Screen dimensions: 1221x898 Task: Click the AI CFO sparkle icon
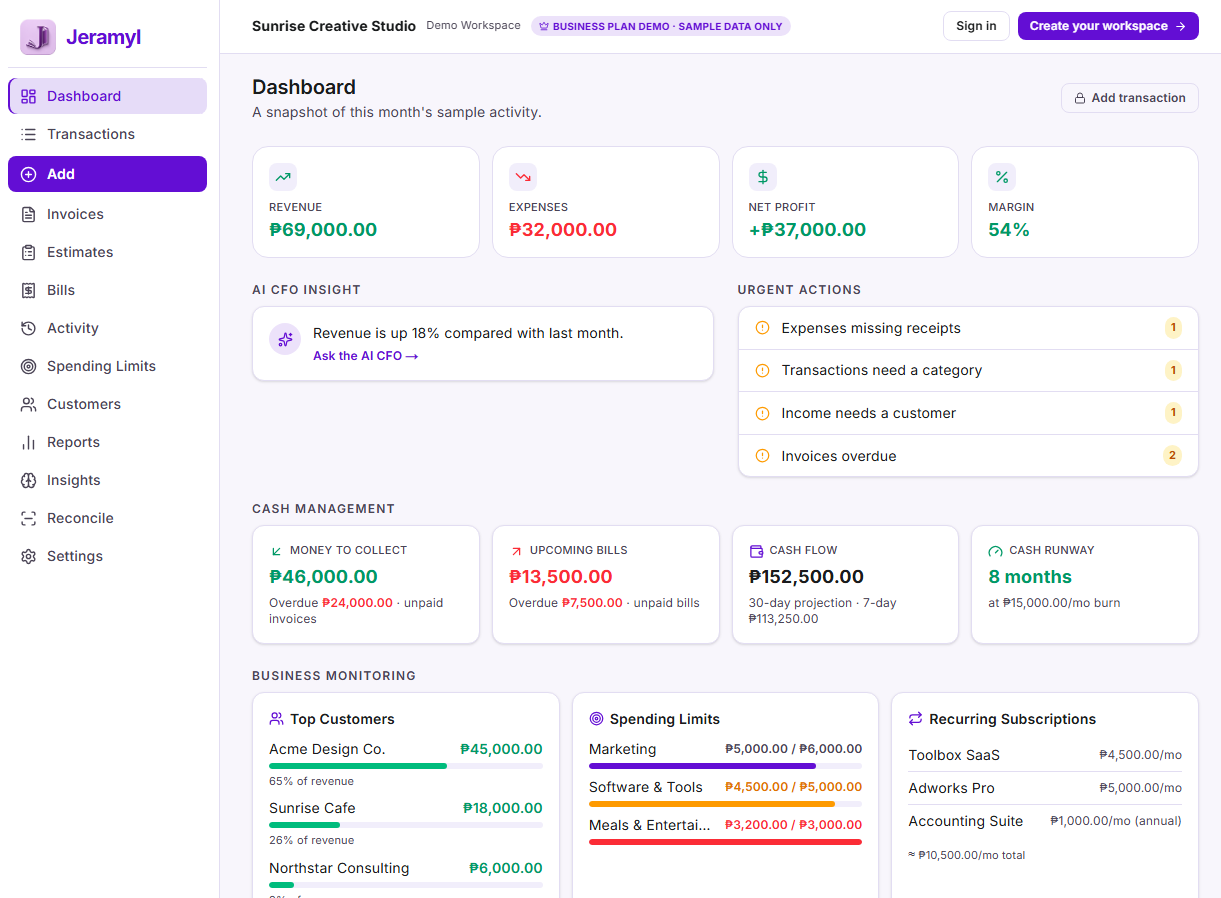[285, 339]
